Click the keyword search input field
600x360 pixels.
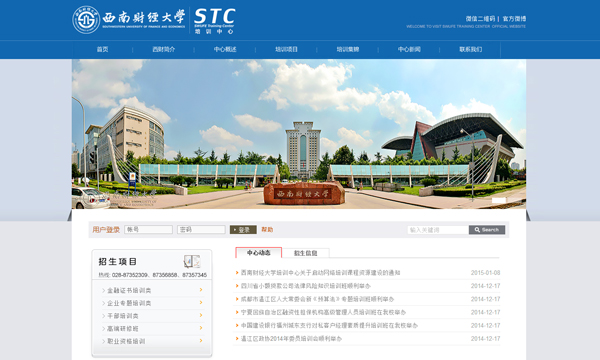[438, 230]
